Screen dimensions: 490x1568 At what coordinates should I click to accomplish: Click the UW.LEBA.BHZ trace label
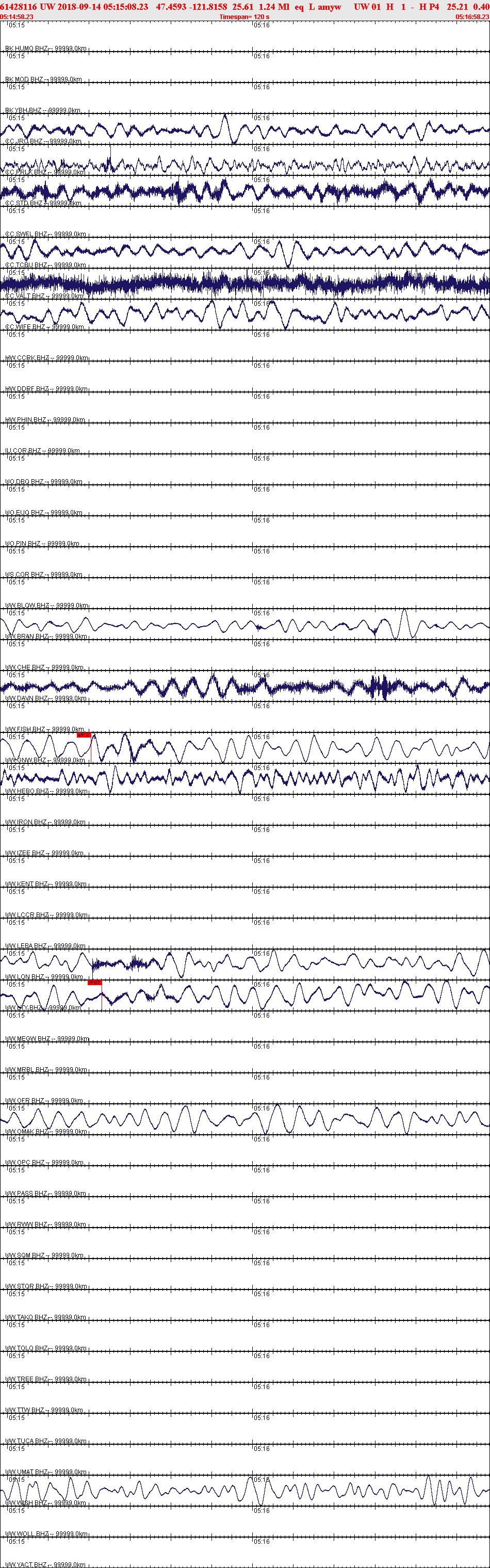click(x=45, y=946)
